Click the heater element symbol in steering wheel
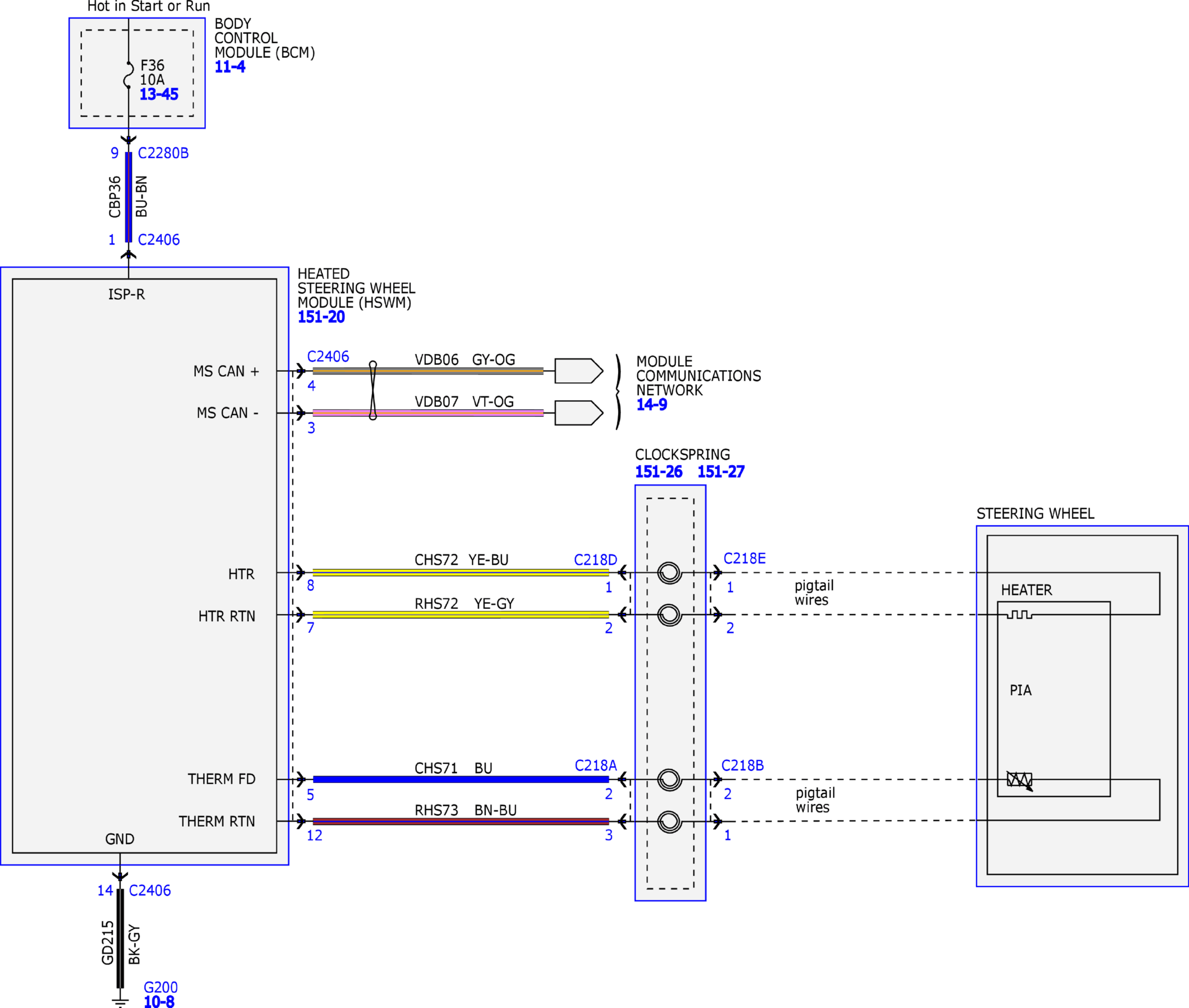This screenshot has width=1189, height=1008. click(x=1019, y=615)
